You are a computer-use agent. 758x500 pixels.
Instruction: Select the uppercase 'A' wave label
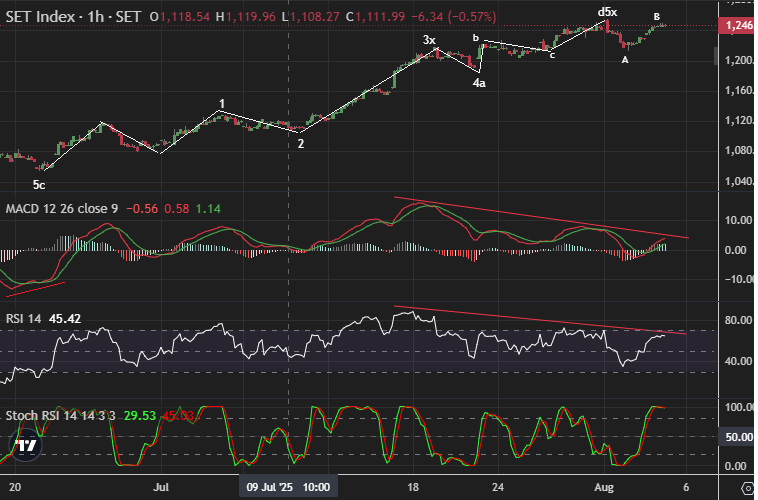[625, 60]
